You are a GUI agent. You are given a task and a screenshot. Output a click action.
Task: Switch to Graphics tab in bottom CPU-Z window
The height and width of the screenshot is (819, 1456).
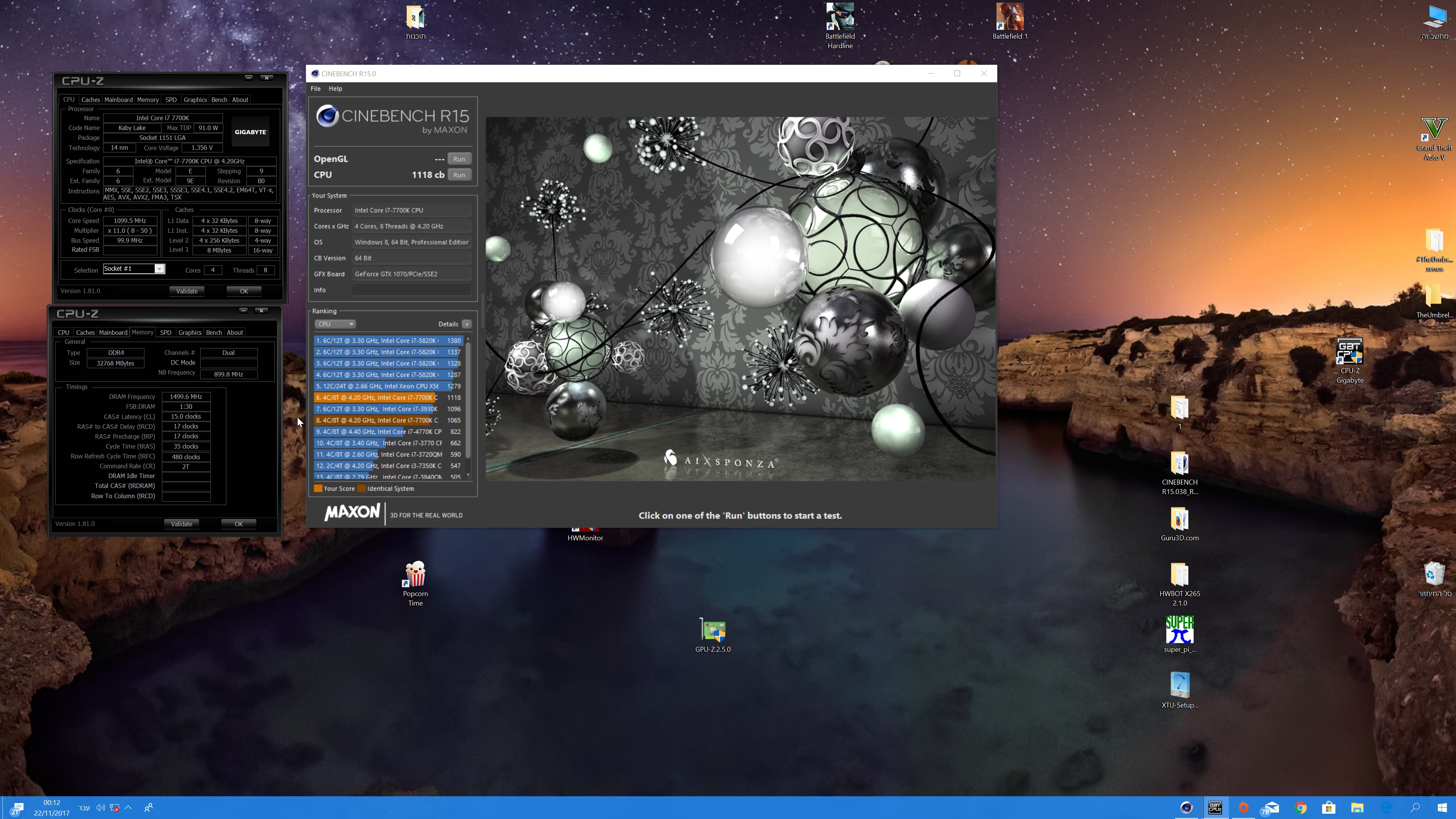(x=190, y=333)
